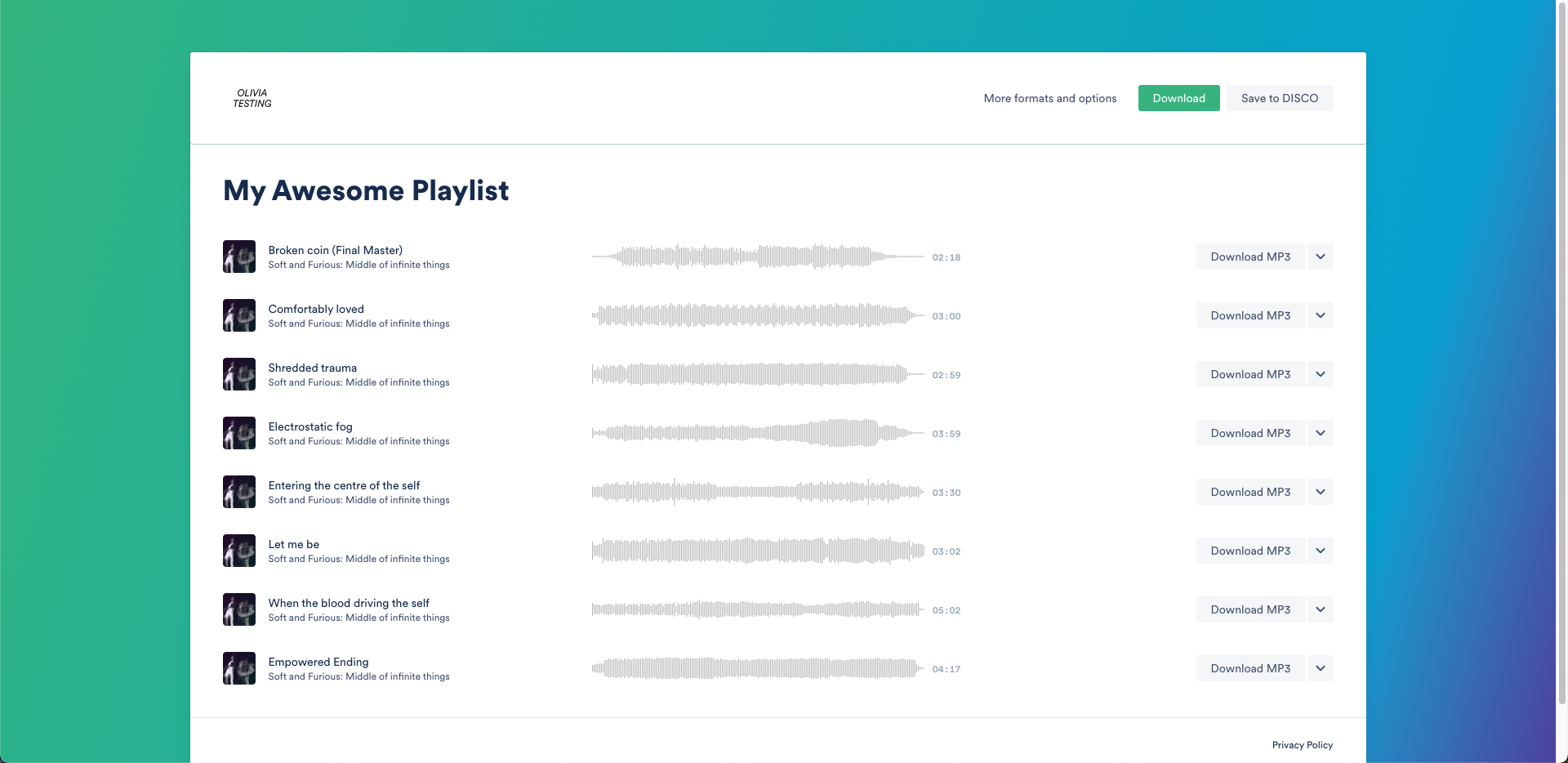Click the green Download button
1568x763 pixels.
(1178, 98)
